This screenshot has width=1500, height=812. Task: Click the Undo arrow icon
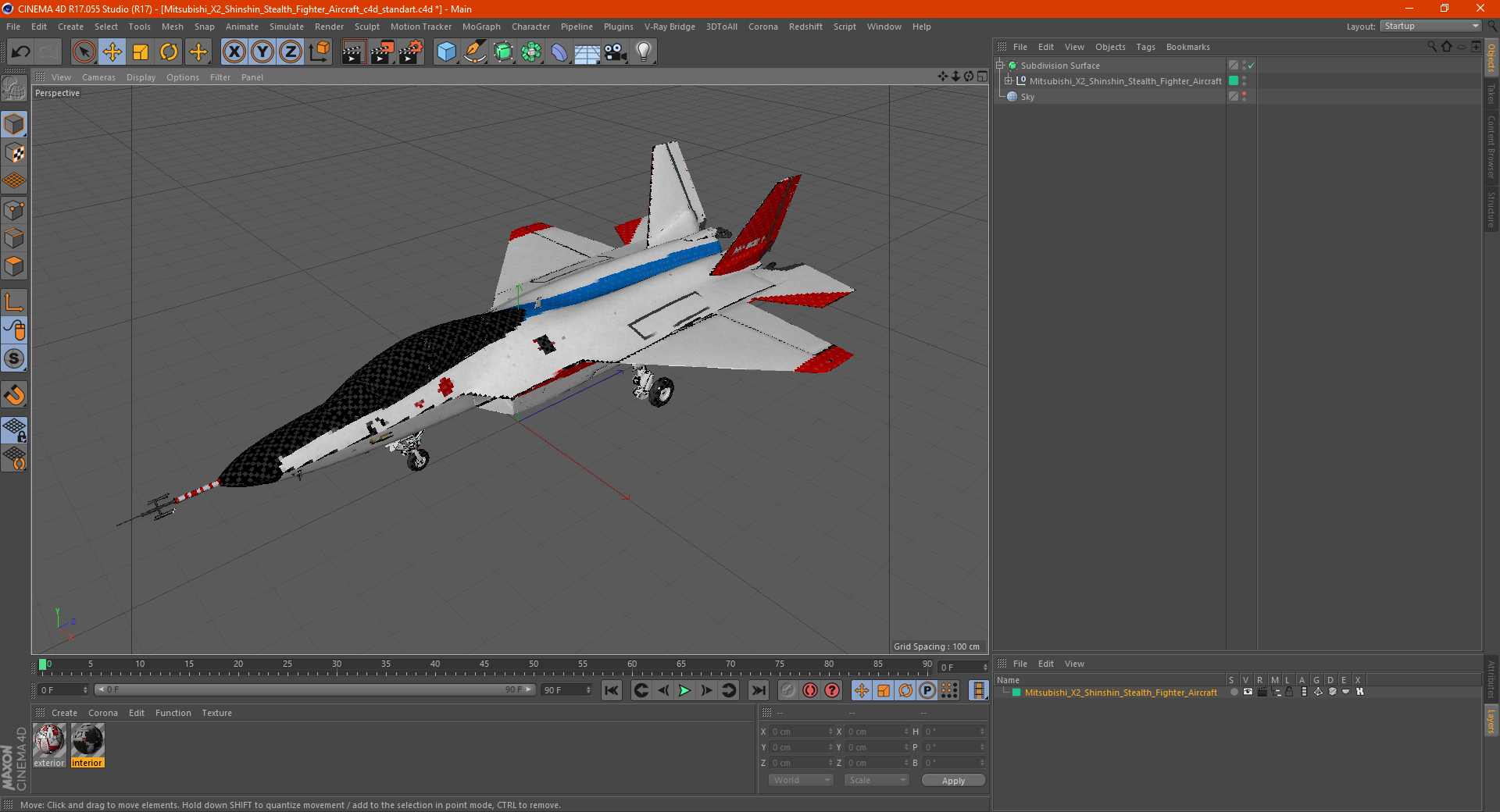[x=21, y=52]
